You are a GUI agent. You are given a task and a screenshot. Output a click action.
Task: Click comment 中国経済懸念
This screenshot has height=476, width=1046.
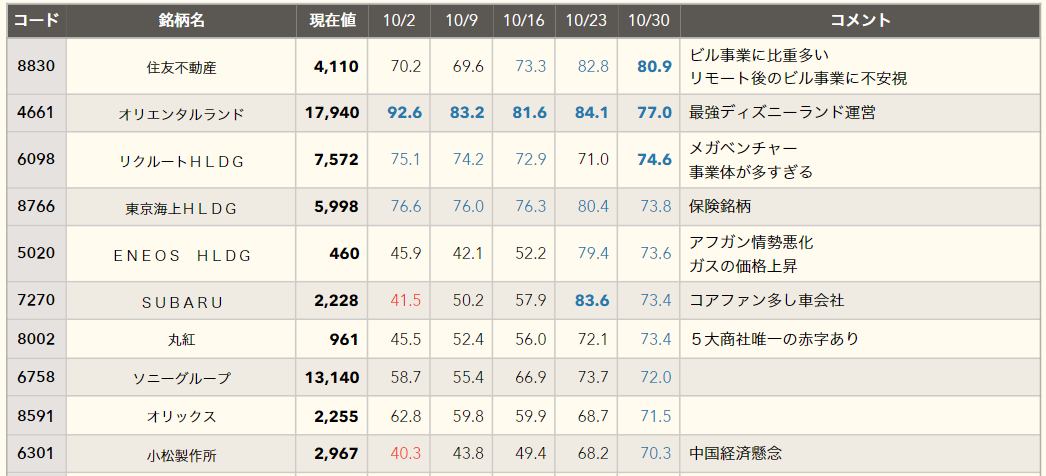[x=735, y=455]
